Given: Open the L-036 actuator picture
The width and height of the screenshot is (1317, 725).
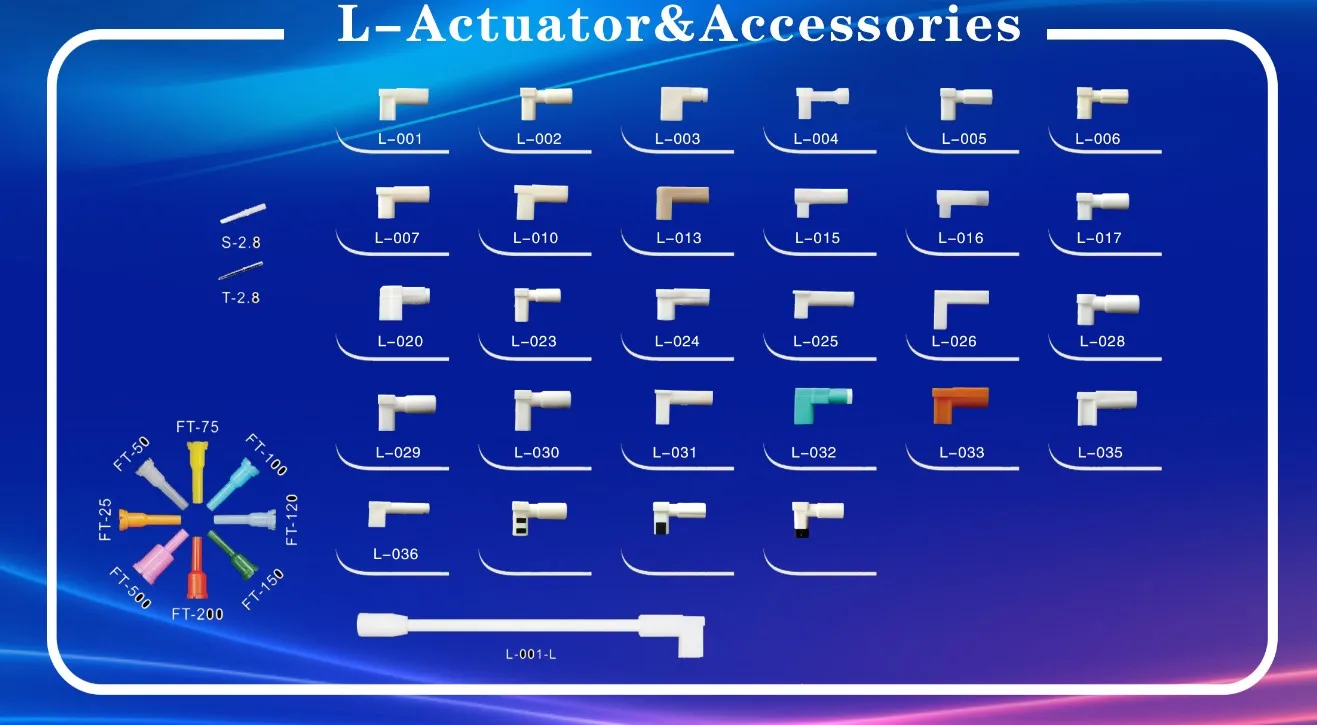Looking at the screenshot, I should tap(398, 513).
